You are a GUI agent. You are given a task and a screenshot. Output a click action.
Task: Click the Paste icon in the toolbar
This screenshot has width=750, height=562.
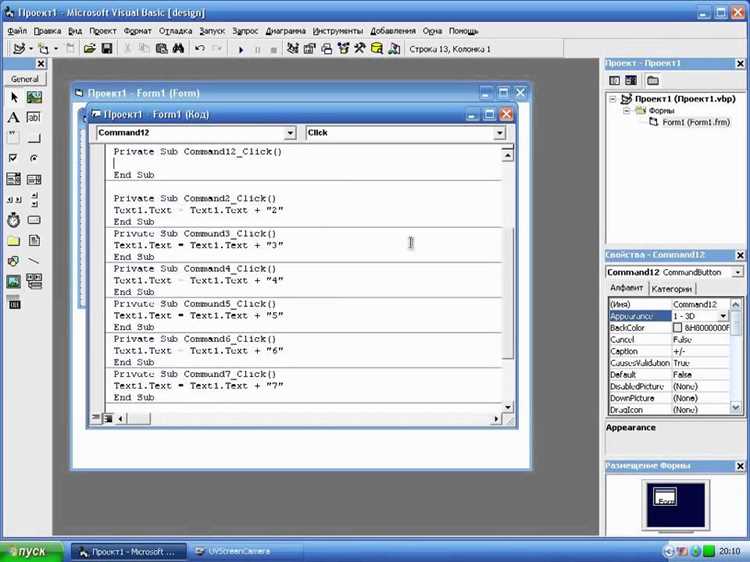tap(162, 49)
